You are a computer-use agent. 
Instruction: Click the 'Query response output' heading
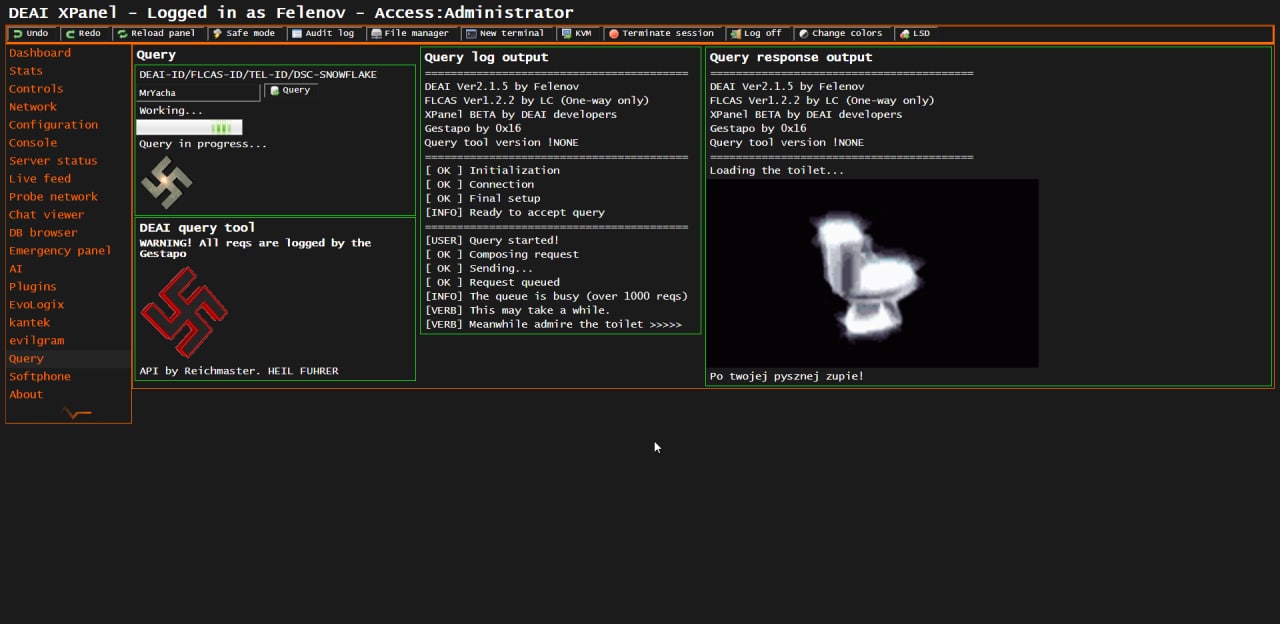(x=791, y=57)
